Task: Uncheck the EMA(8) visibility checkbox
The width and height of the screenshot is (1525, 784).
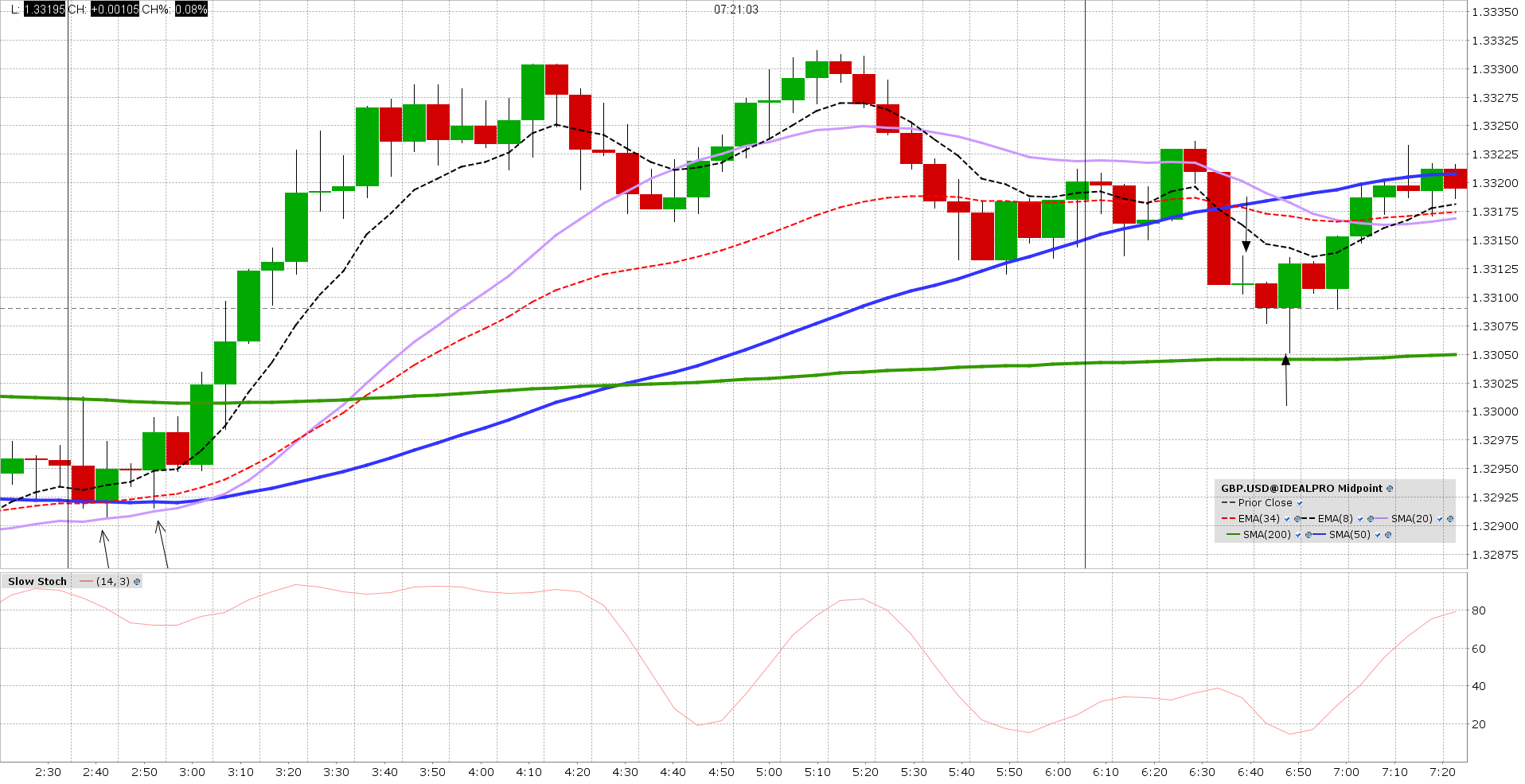Action: tap(1360, 519)
